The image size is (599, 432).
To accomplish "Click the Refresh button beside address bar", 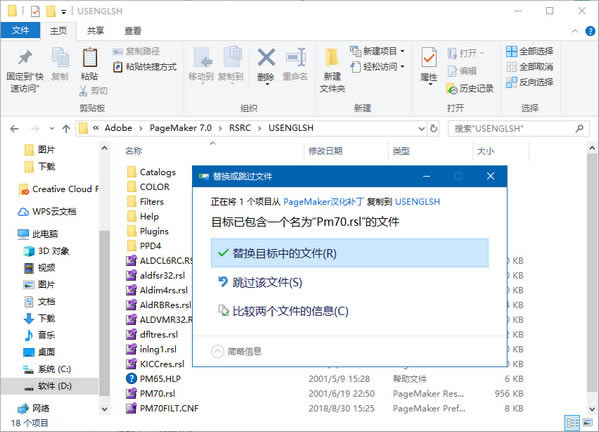I will (x=434, y=129).
